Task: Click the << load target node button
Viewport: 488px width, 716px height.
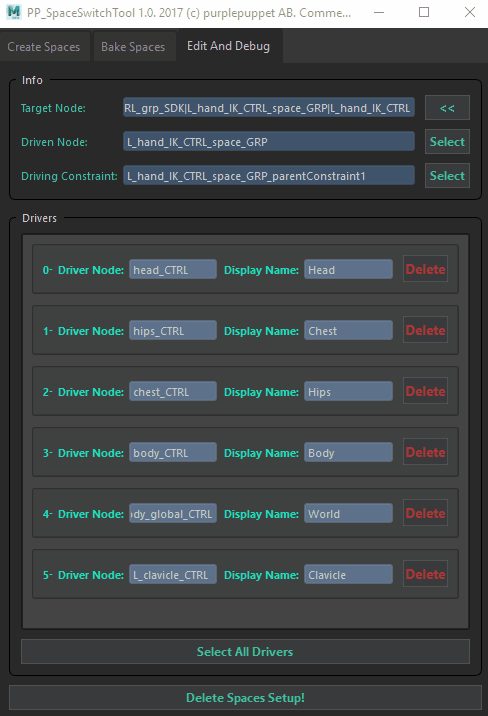Action: [x=447, y=108]
